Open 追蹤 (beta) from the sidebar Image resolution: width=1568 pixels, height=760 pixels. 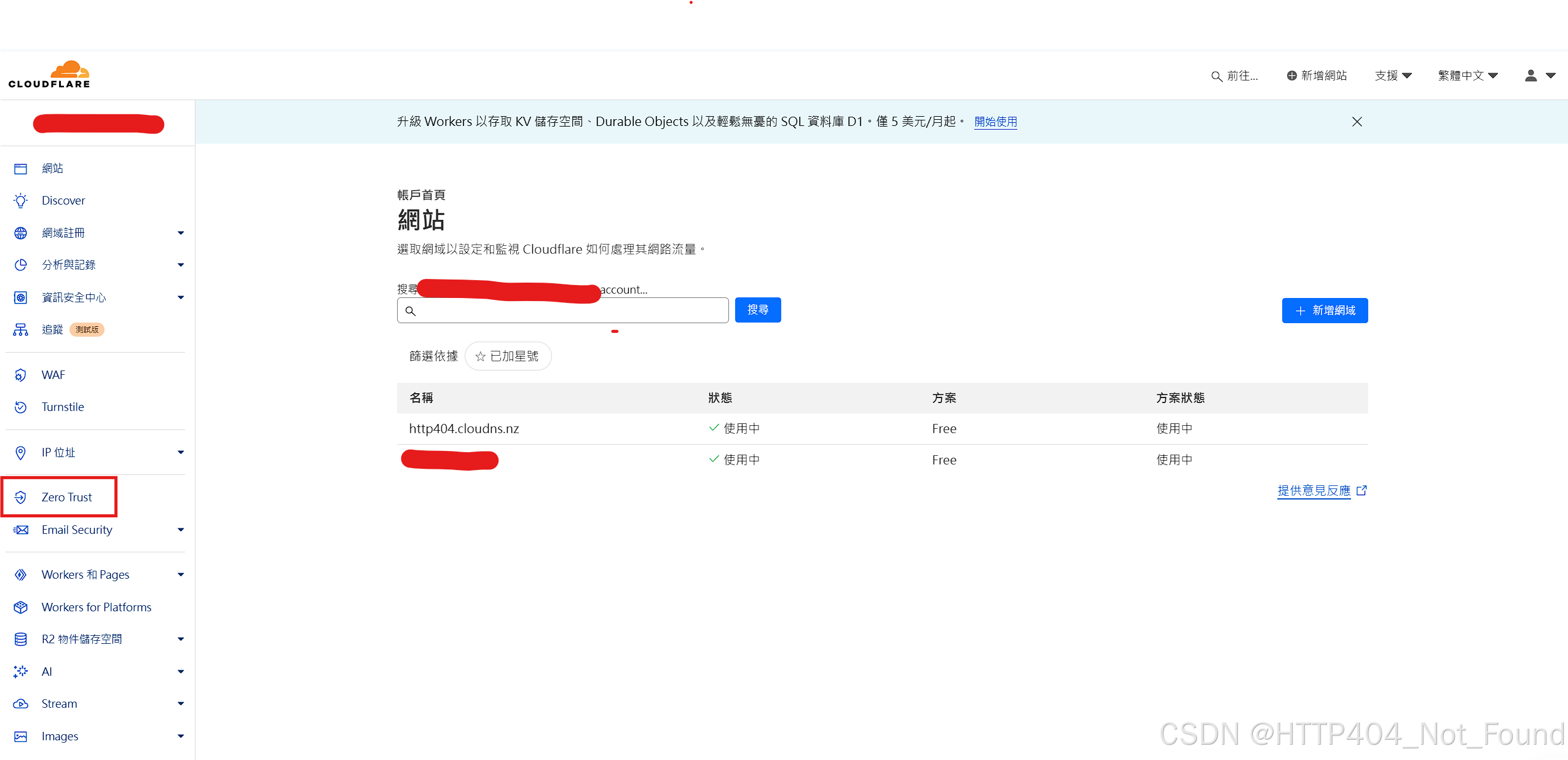tap(52, 329)
